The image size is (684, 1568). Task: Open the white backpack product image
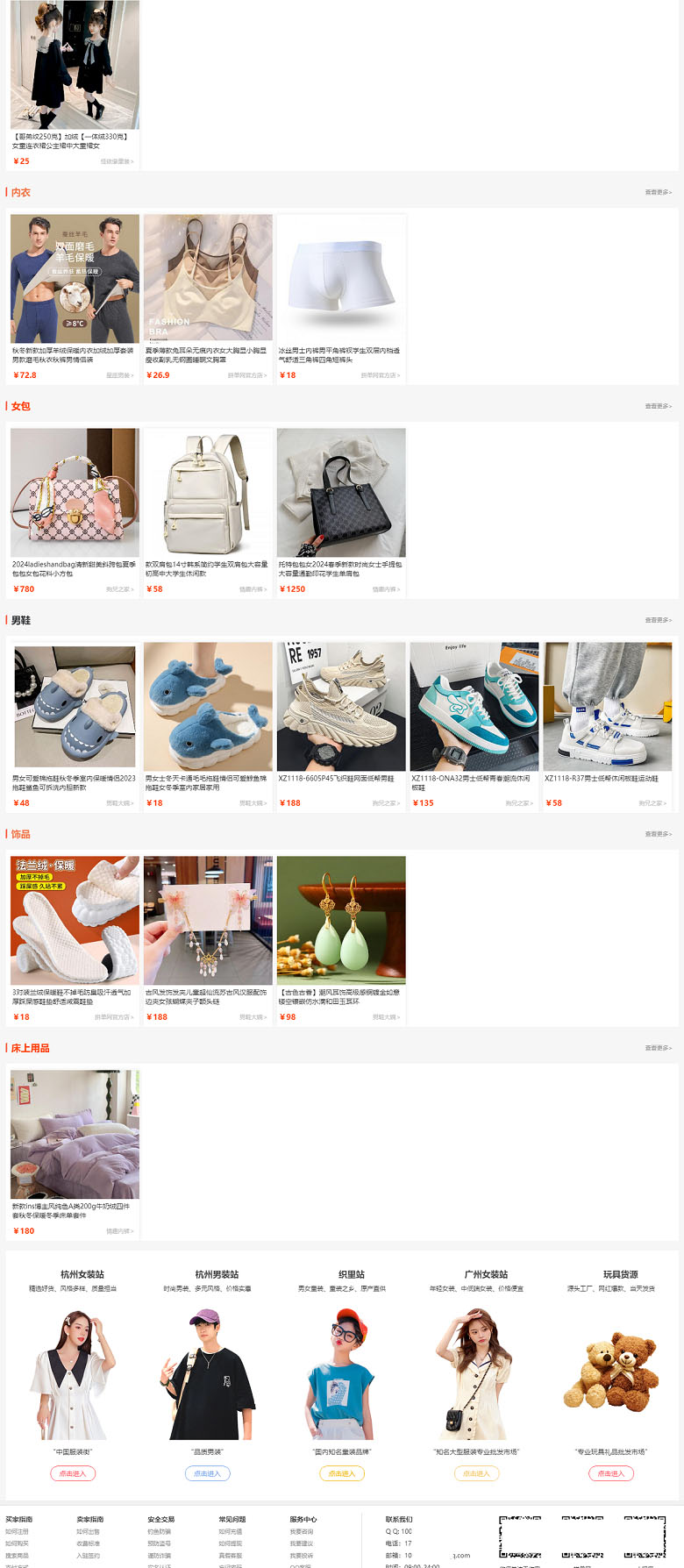point(208,493)
